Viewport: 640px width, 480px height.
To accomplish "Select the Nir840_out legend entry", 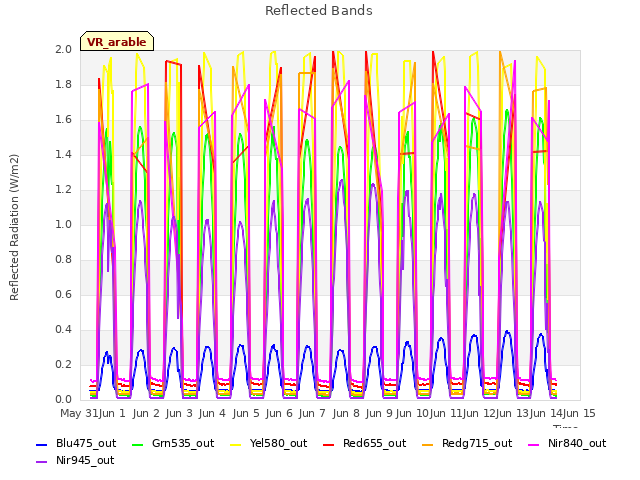I will (567, 443).
